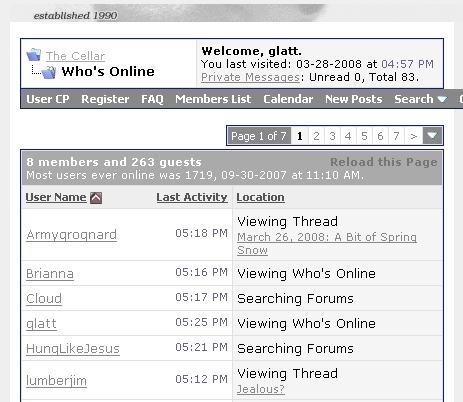
Task: Click the Who's Online folder icon
Action: [49, 72]
